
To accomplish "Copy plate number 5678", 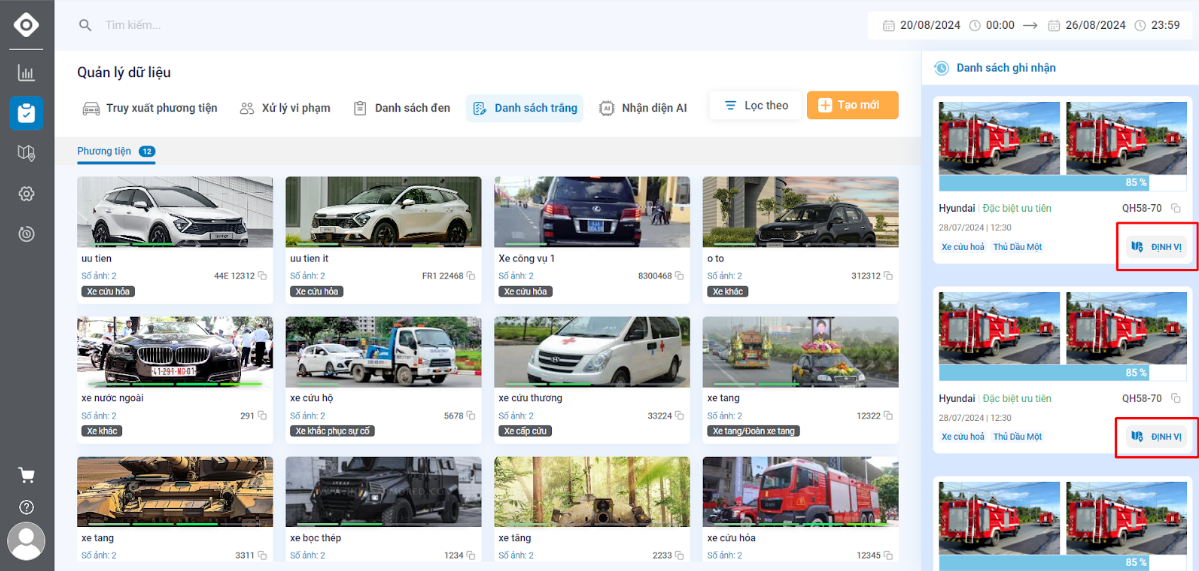I will (x=471, y=416).
